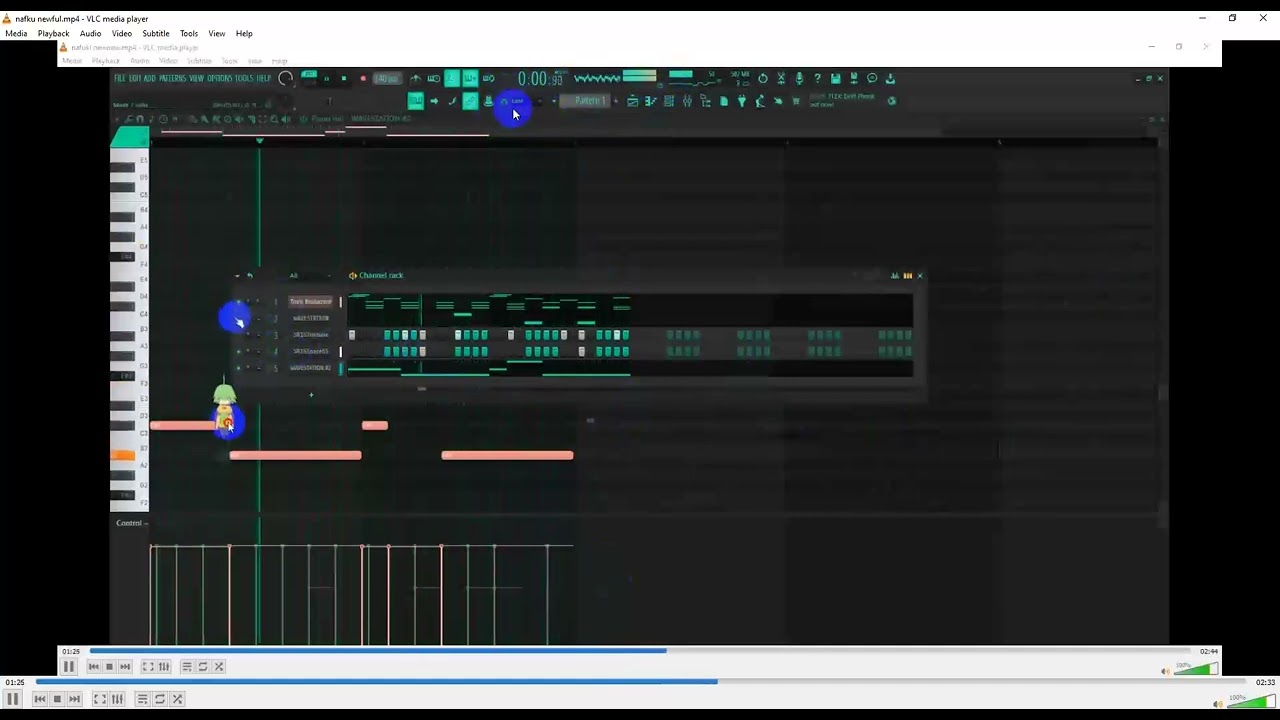Toggle the playlist in outer VLC controls

[142, 699]
